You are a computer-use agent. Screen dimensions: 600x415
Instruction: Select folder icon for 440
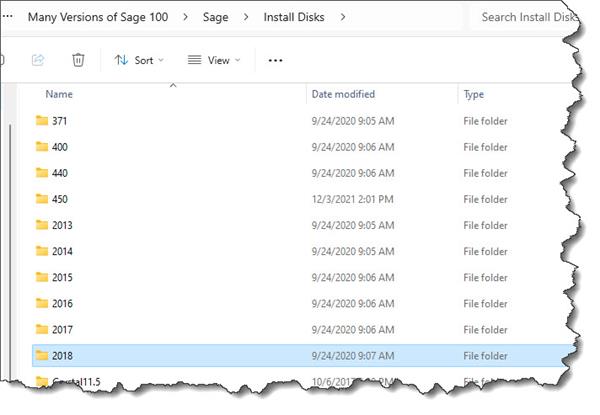[x=42, y=173]
